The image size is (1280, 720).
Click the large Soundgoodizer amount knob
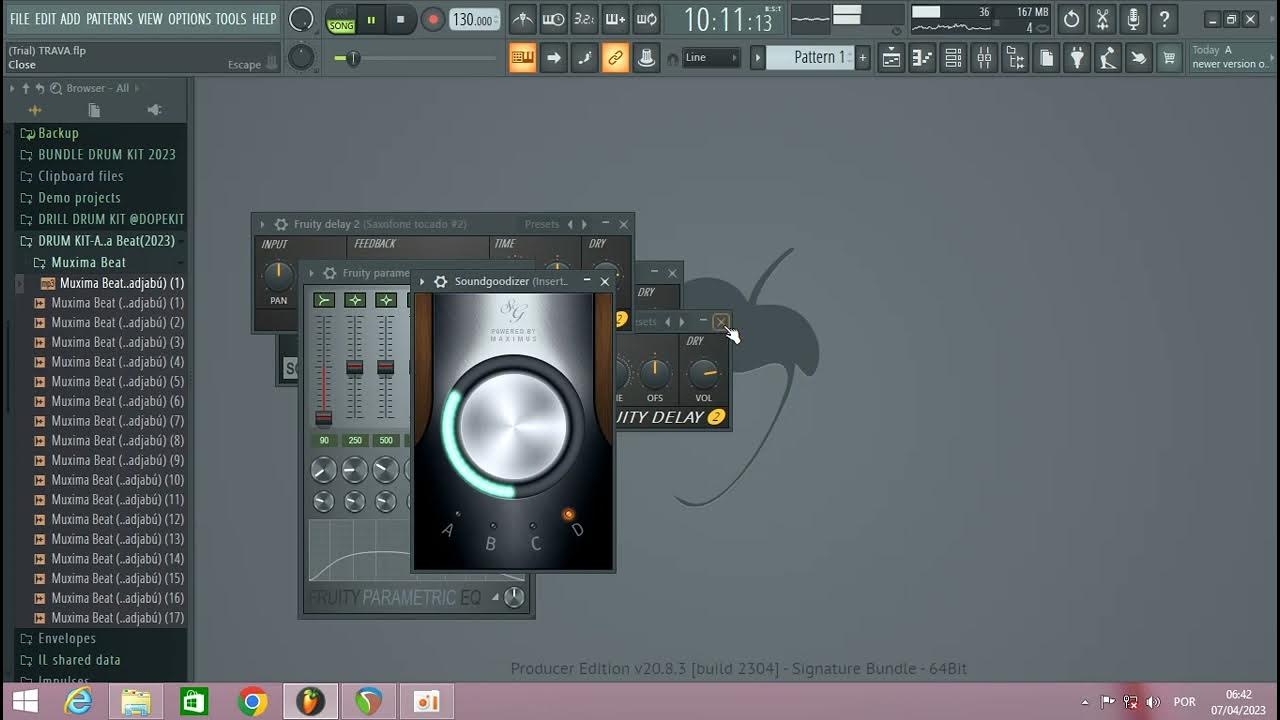tap(514, 426)
